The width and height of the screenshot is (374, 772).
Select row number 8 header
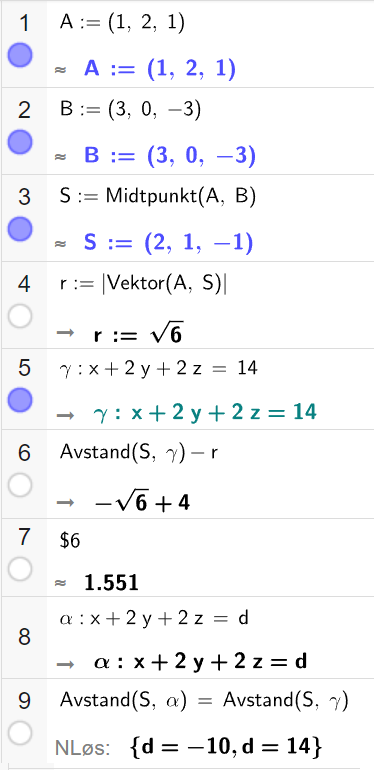(24, 637)
